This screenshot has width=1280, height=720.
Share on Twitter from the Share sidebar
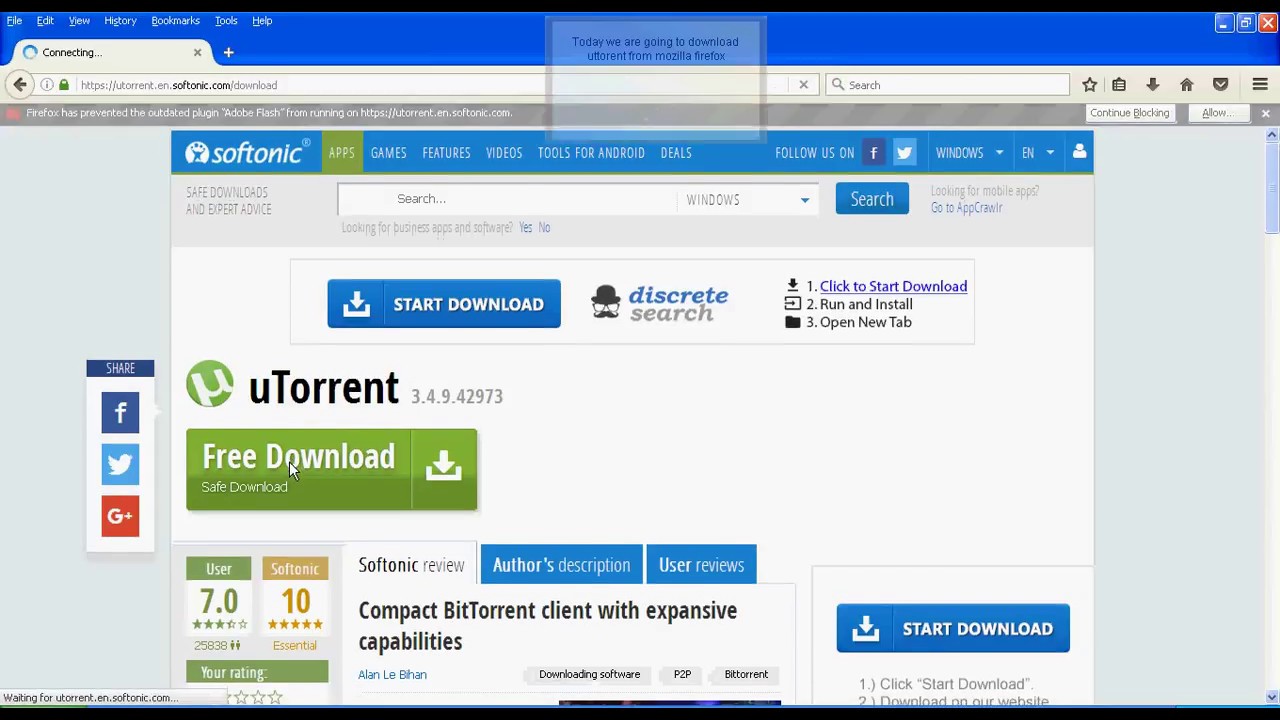120,464
